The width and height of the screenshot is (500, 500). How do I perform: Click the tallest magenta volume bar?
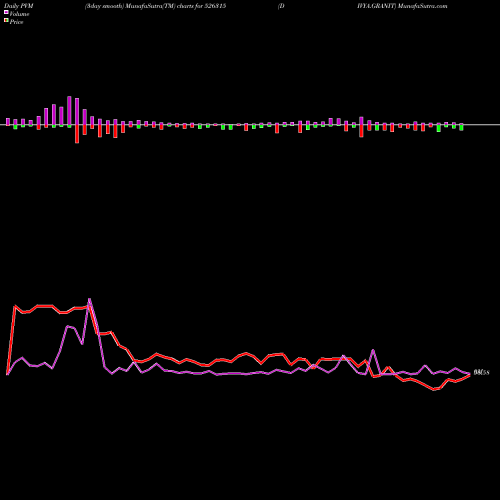coord(69,111)
